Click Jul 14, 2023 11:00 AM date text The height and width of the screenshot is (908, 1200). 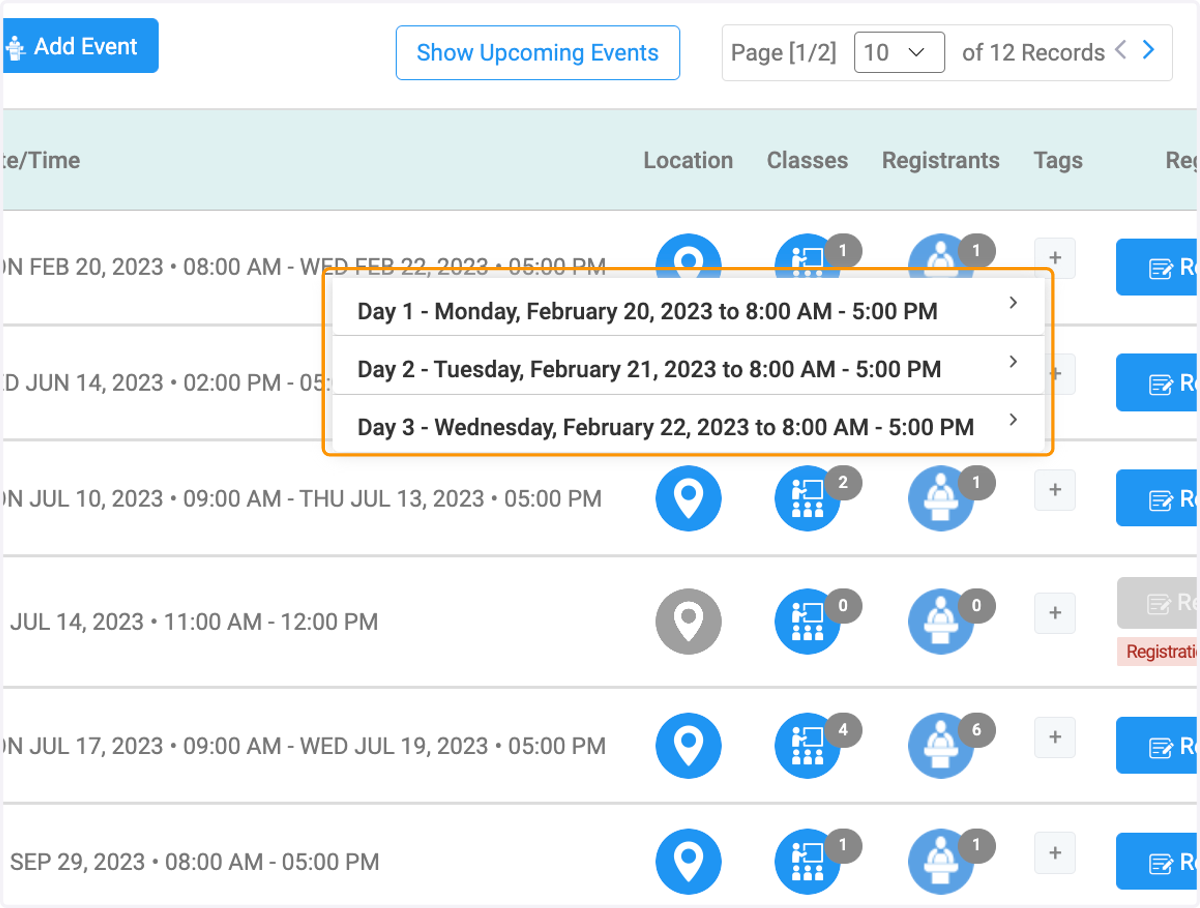pos(194,622)
